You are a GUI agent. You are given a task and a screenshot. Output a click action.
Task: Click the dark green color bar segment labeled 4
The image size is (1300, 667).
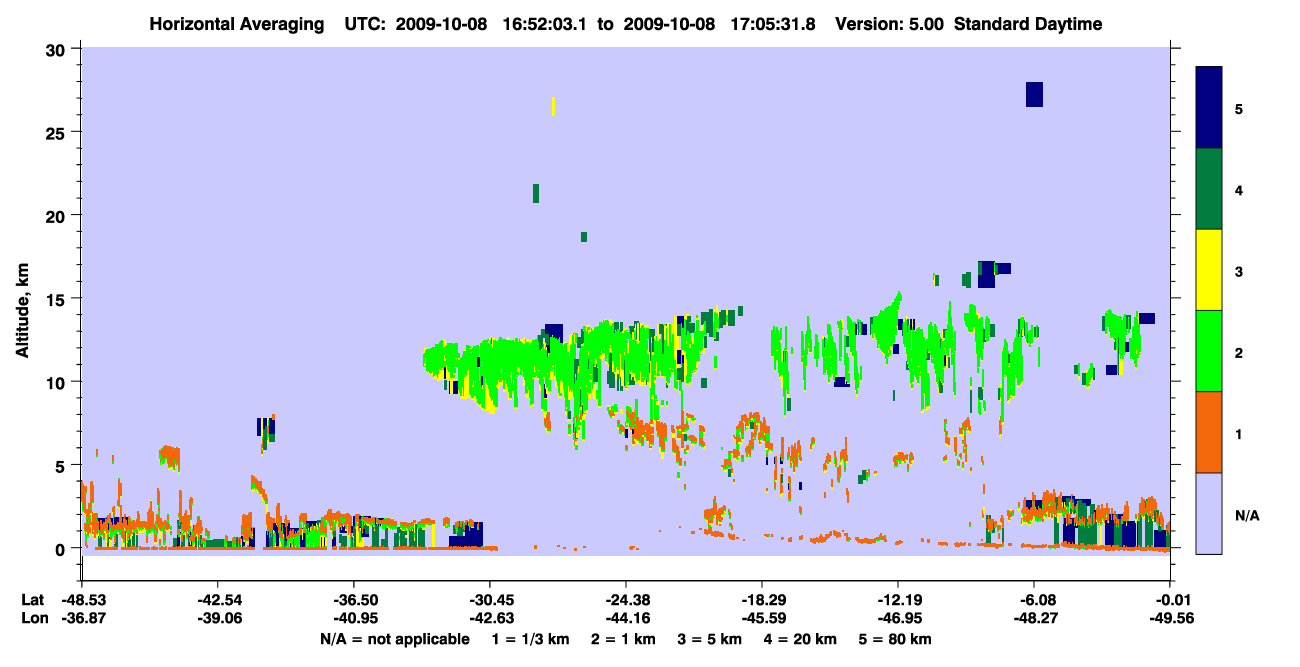(x=1209, y=189)
